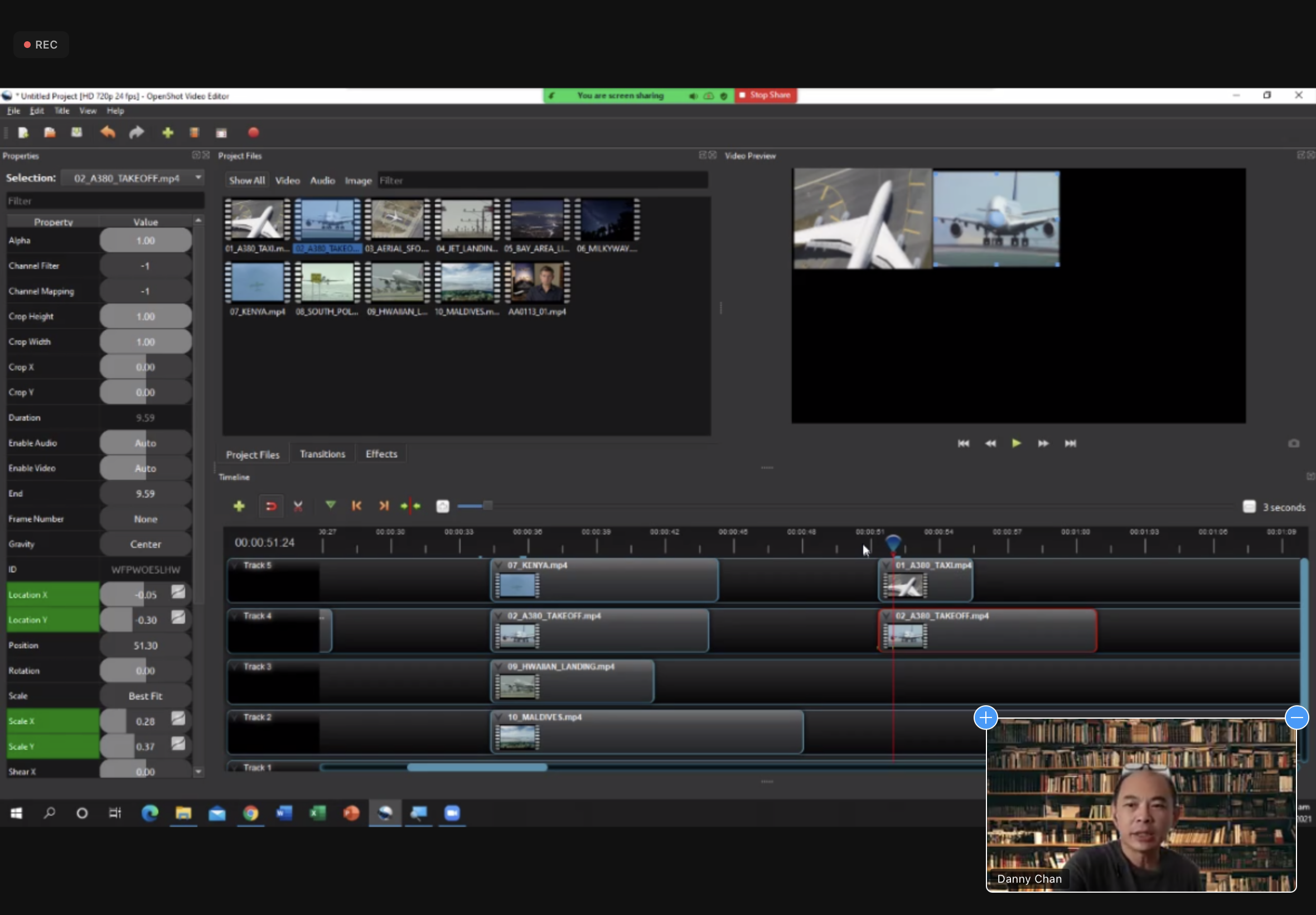Select the 03_AERIAL_SFO thumbnail in Project Files
This screenshot has width=1316, height=915.
point(397,225)
